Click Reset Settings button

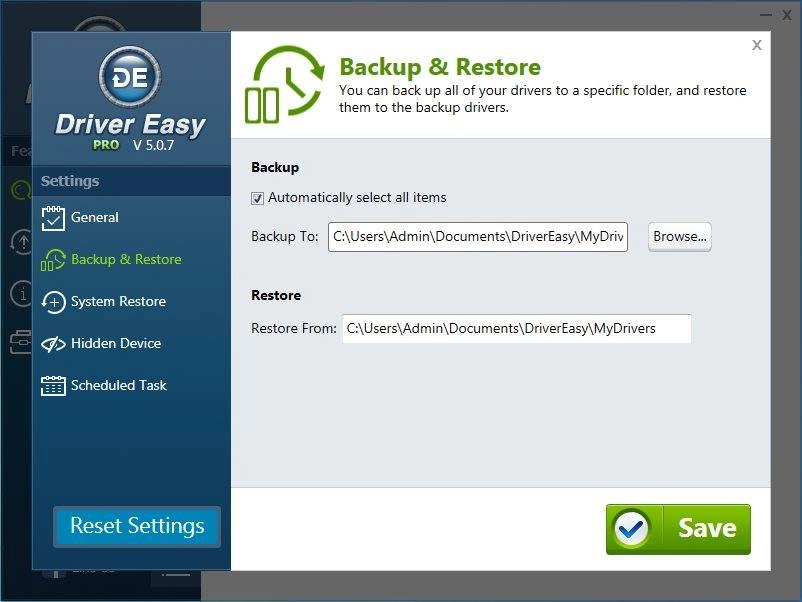tap(137, 527)
